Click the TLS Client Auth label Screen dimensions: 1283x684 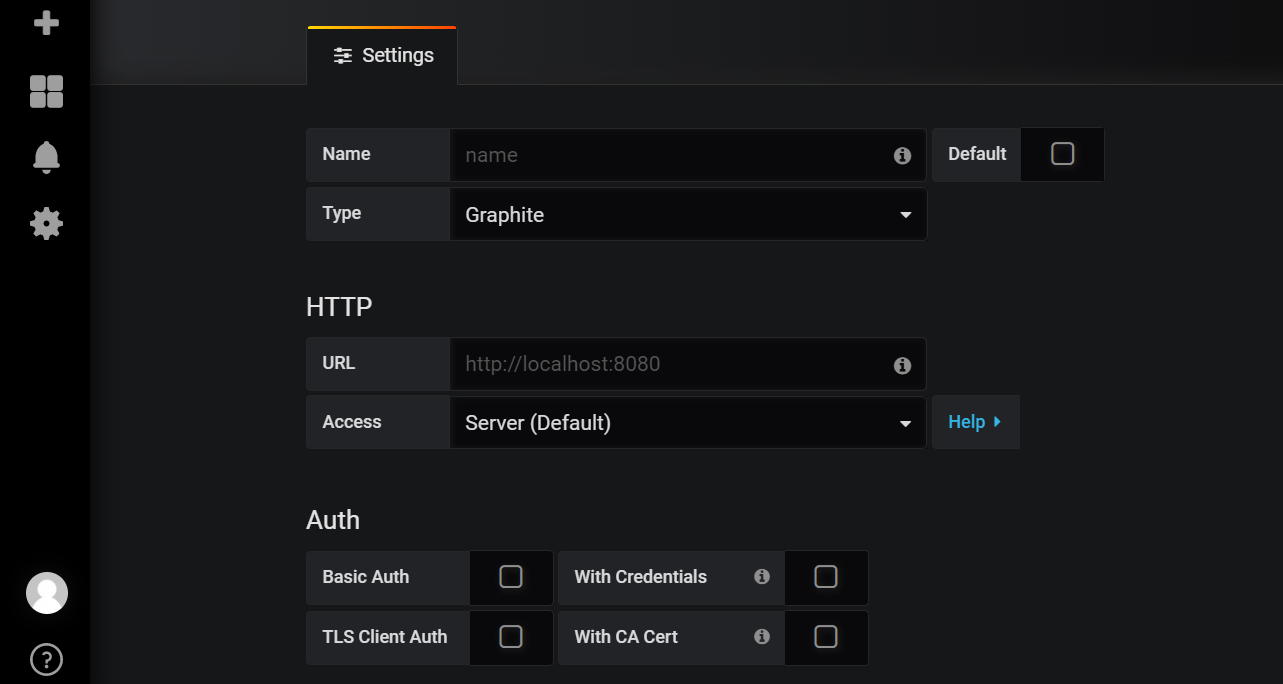(x=385, y=637)
